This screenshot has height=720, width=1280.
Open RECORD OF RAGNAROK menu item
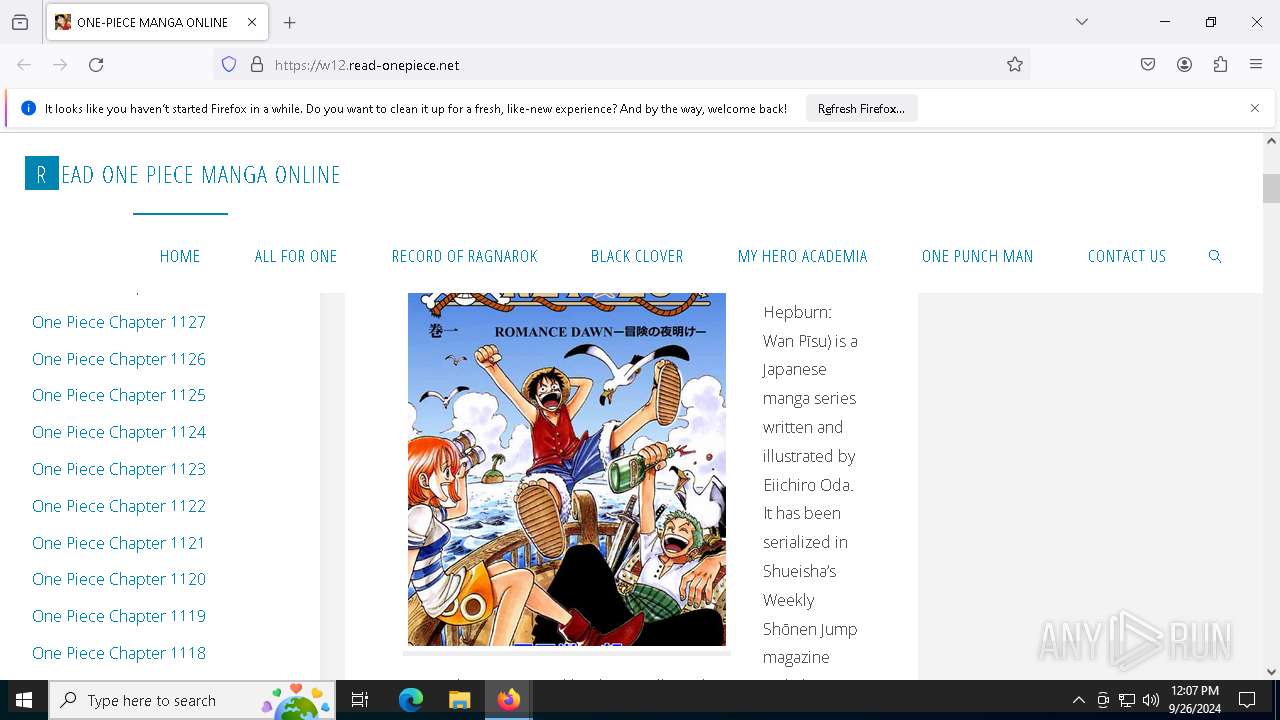465,256
